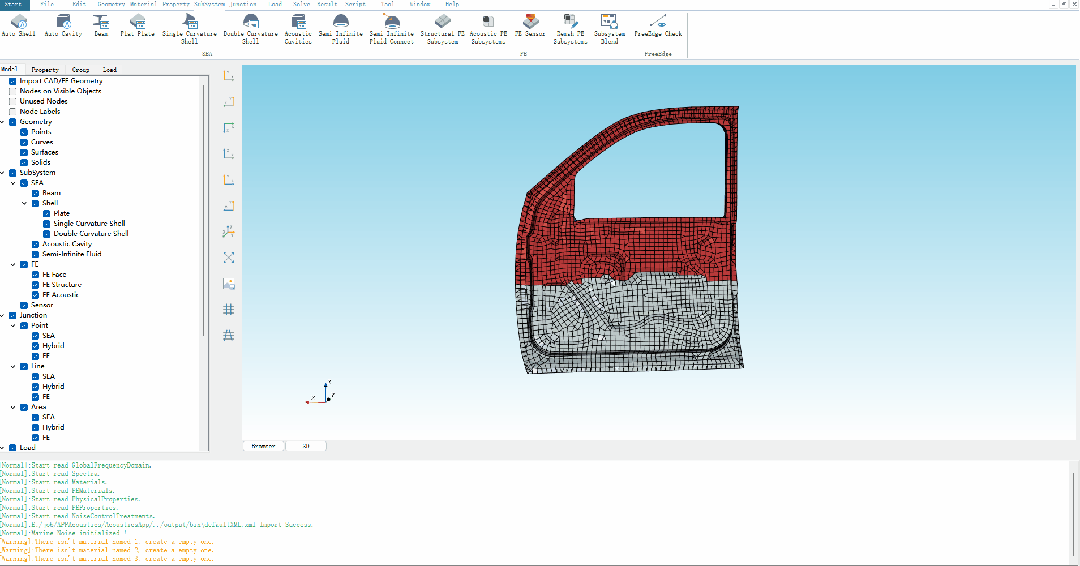Image resolution: width=1080 pixels, height=566 pixels.
Task: Add a Semi Infinite Fluid
Action: point(340,30)
